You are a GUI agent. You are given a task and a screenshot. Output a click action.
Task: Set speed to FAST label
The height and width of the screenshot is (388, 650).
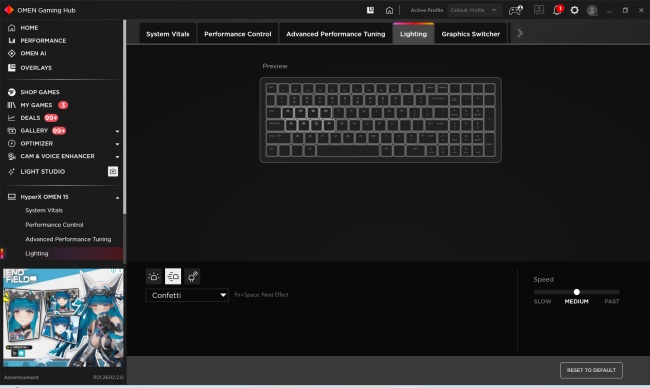(612, 301)
